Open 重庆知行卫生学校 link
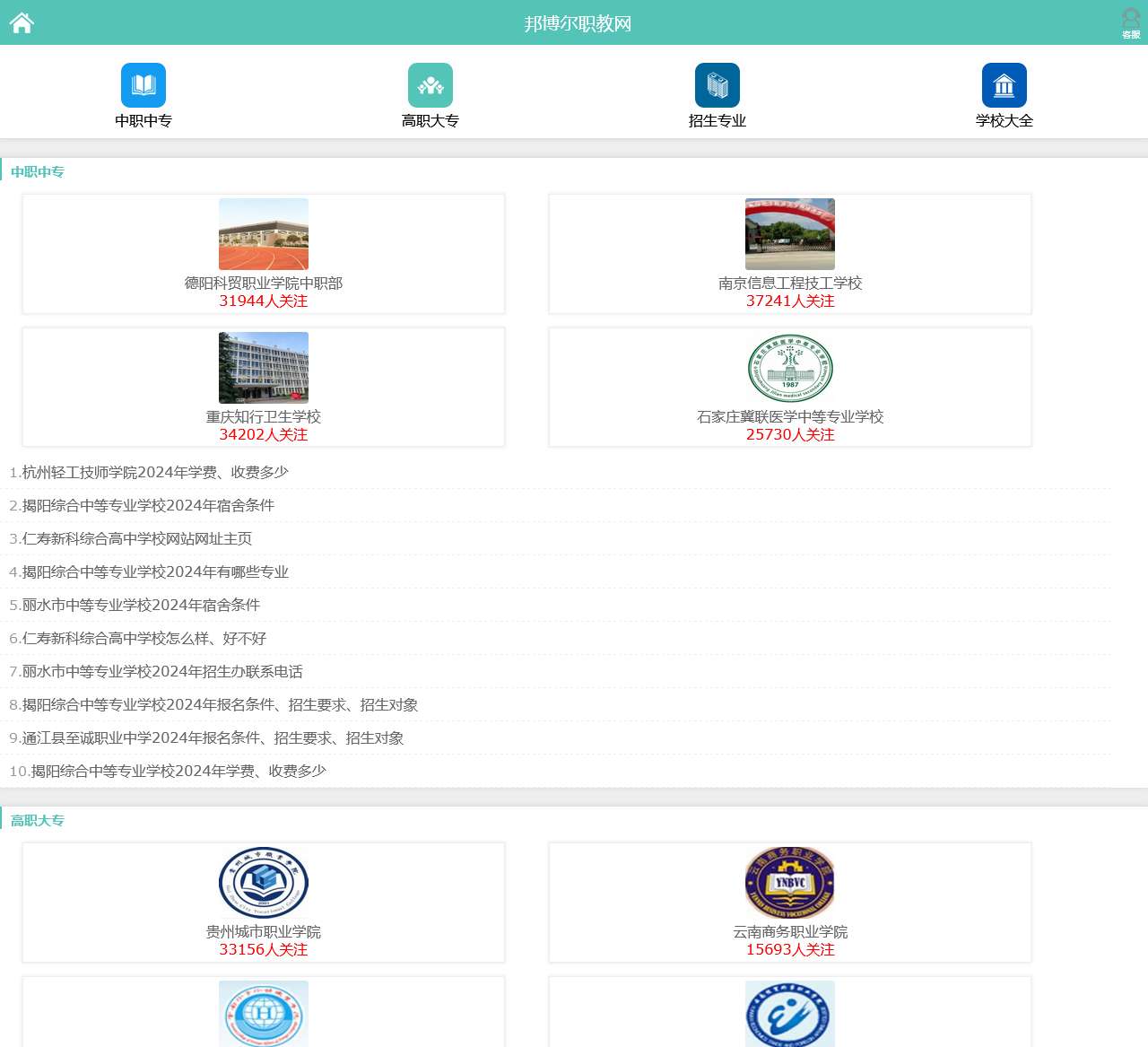Image resolution: width=1148 pixels, height=1047 pixels. [263, 416]
